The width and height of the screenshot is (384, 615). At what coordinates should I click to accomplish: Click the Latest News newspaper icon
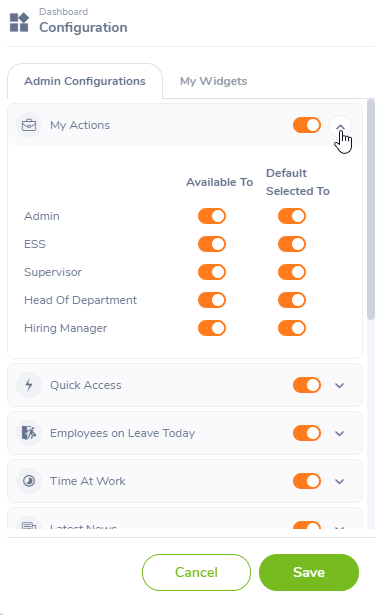[x=29, y=525]
